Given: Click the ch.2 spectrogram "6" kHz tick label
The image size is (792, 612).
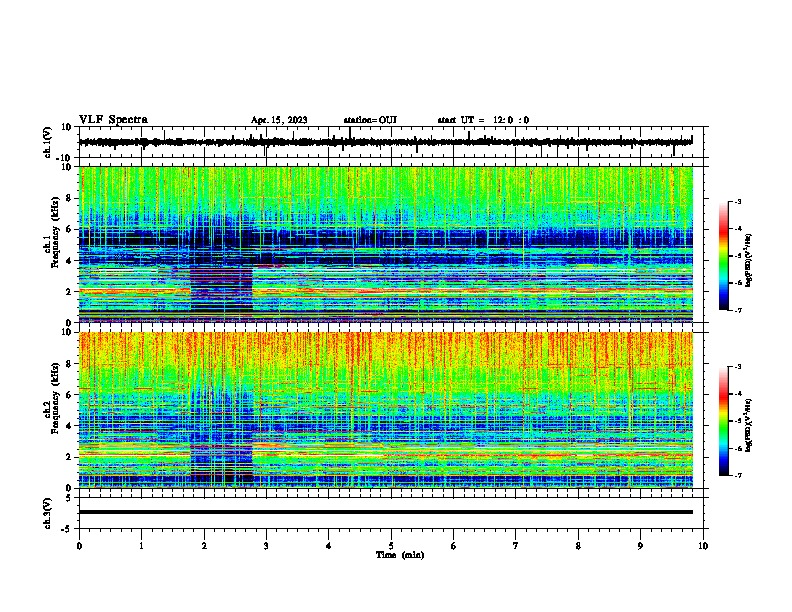Looking at the screenshot, I should point(70,395).
